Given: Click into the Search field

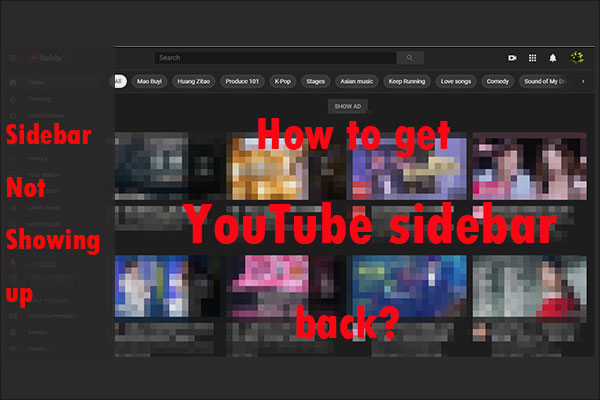Looking at the screenshot, I should click(276, 58).
